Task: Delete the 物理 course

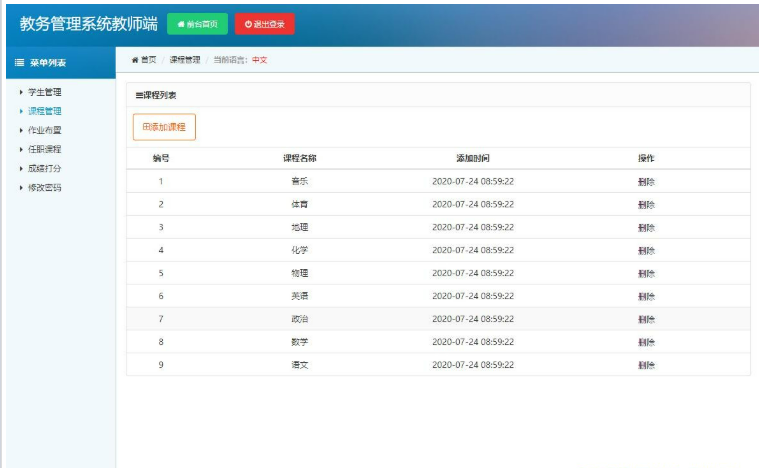Action: pyautogui.click(x=646, y=273)
